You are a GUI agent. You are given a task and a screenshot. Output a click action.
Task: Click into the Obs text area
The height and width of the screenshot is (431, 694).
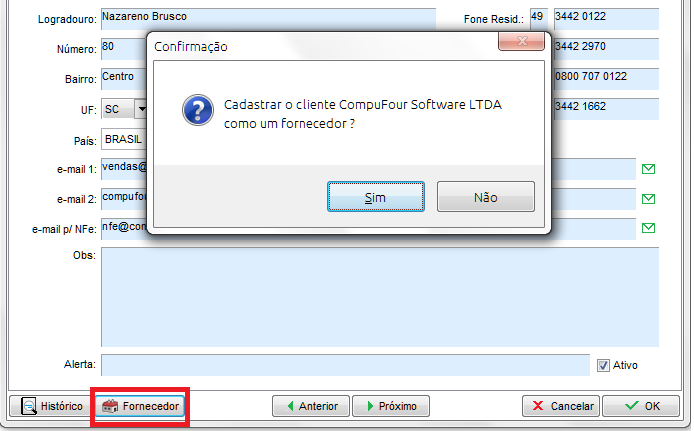[x=380, y=297]
